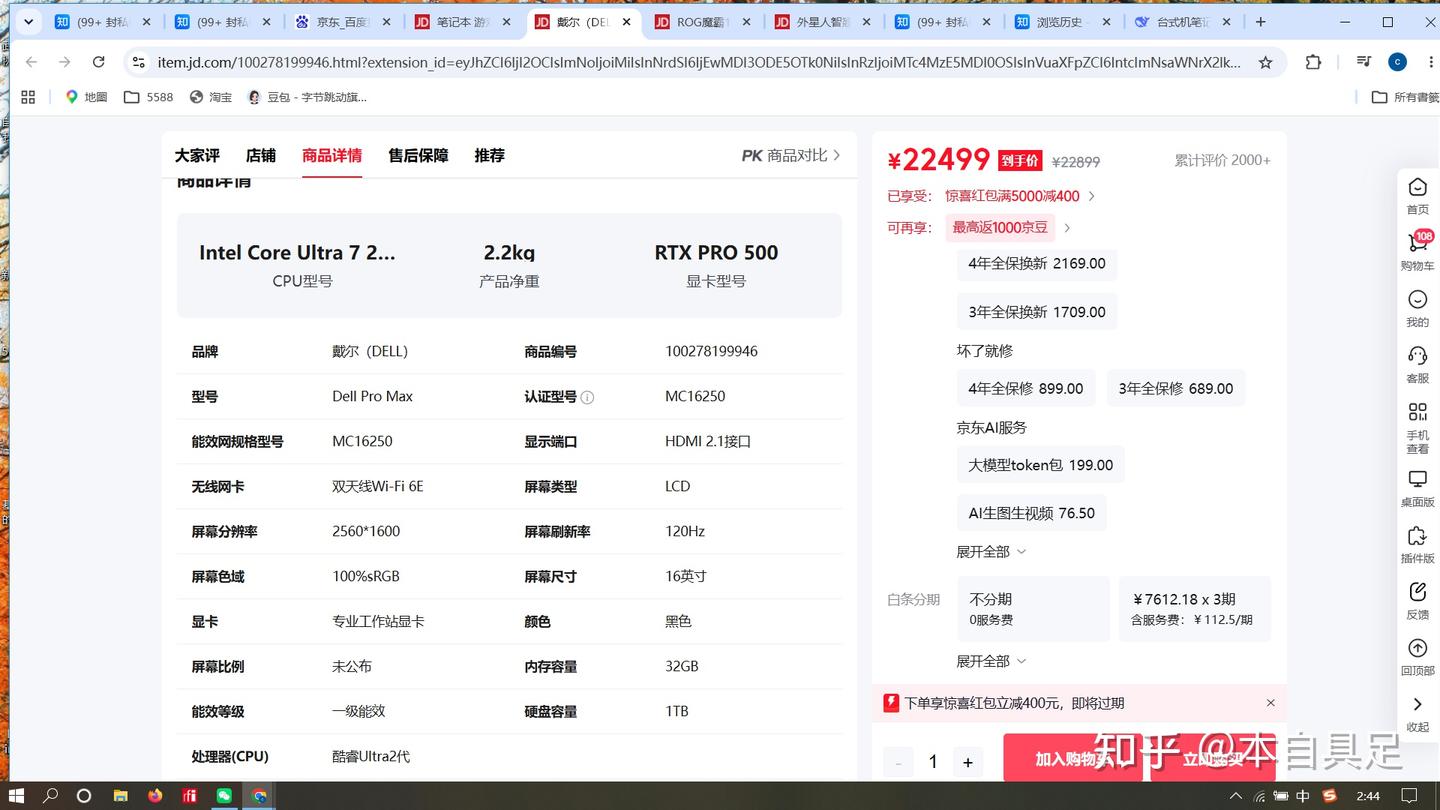Open Windows search from the taskbar
This screenshot has height=810, width=1440.
coord(51,796)
